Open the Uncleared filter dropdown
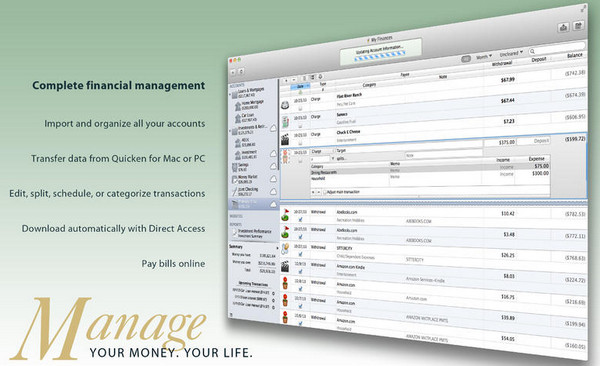This screenshot has width=600, height=366. coord(511,54)
